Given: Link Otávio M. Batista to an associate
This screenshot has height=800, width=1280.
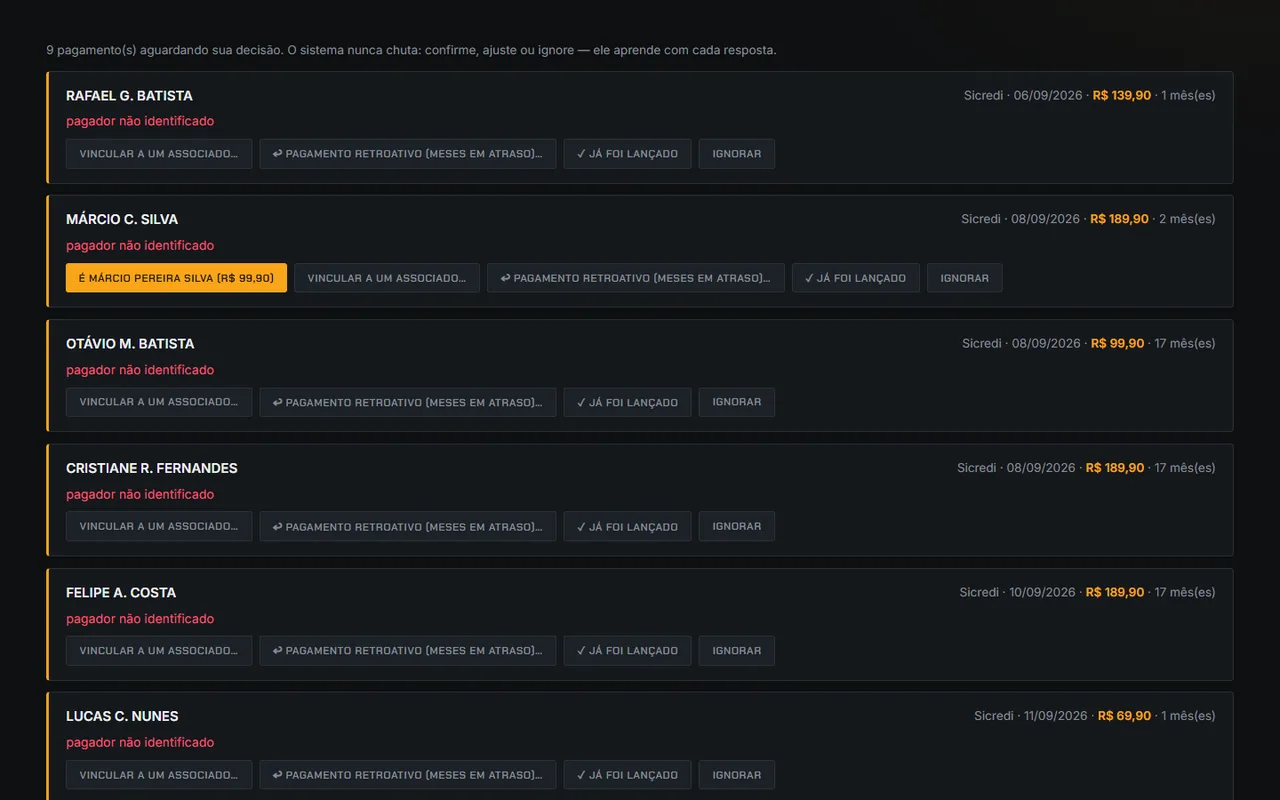Looking at the screenshot, I should [x=159, y=402].
